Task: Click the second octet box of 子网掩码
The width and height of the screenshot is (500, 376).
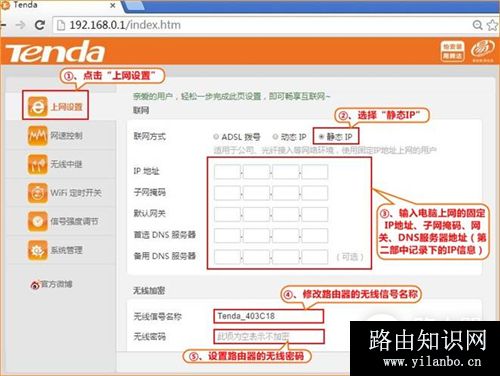Action: click(x=256, y=193)
